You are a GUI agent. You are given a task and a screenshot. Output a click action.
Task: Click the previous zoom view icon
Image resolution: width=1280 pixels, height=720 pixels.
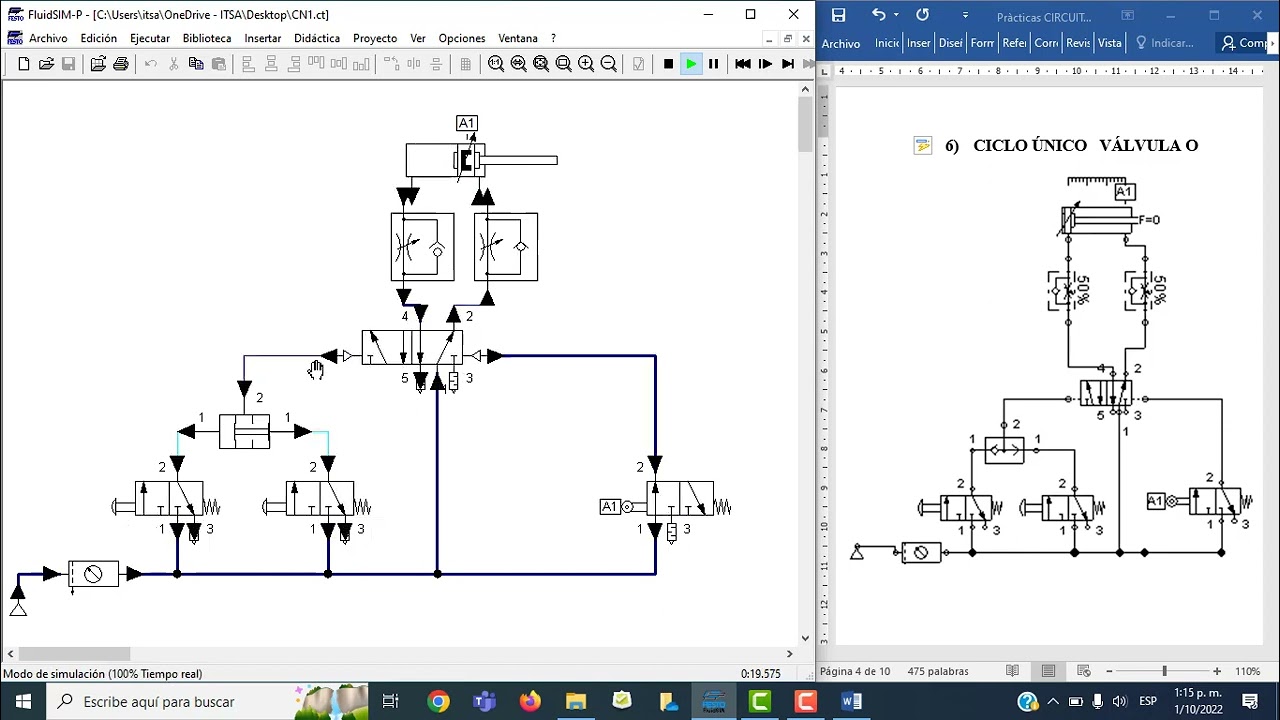click(x=518, y=64)
